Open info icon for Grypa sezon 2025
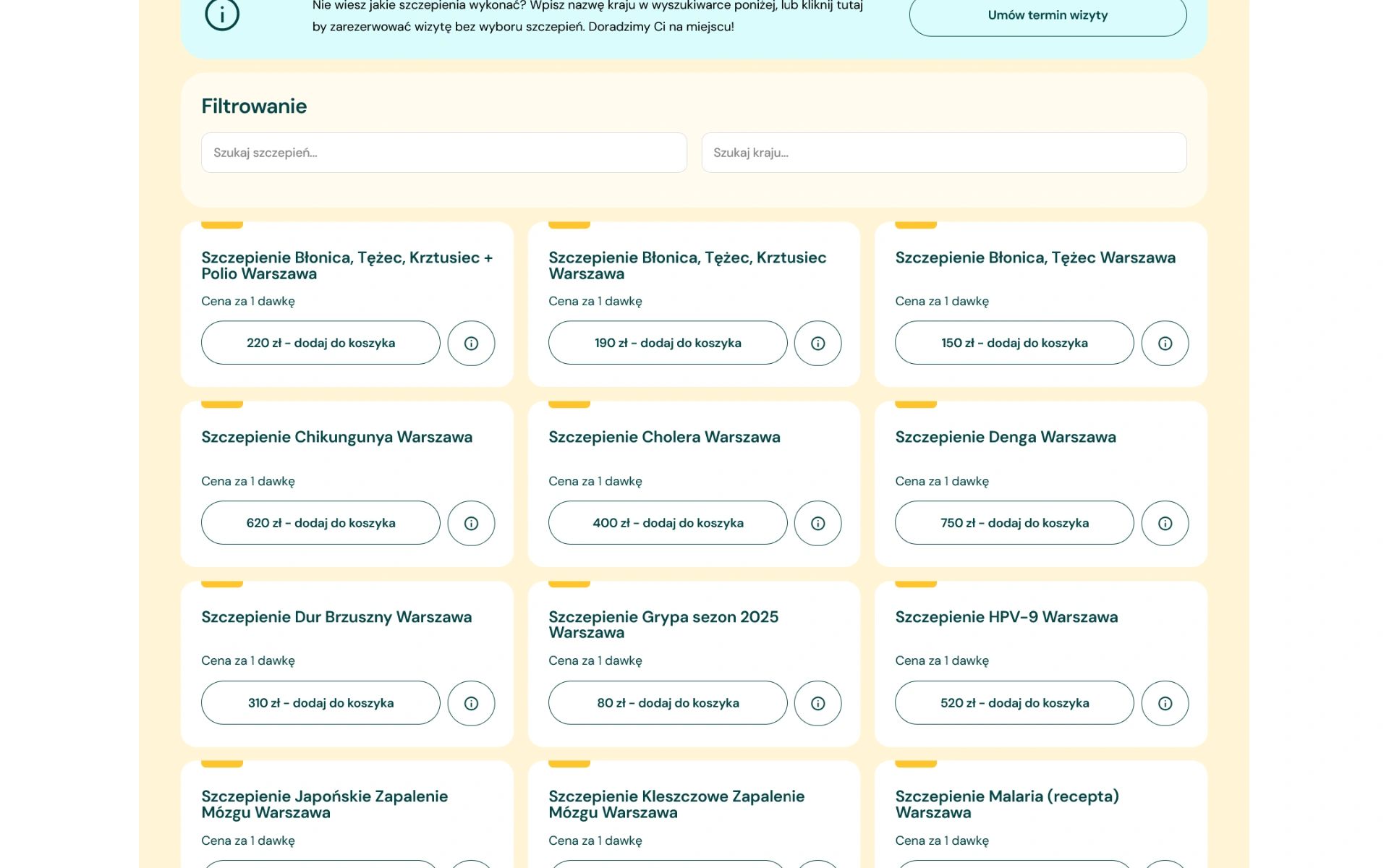The image size is (1389, 868). (x=817, y=703)
